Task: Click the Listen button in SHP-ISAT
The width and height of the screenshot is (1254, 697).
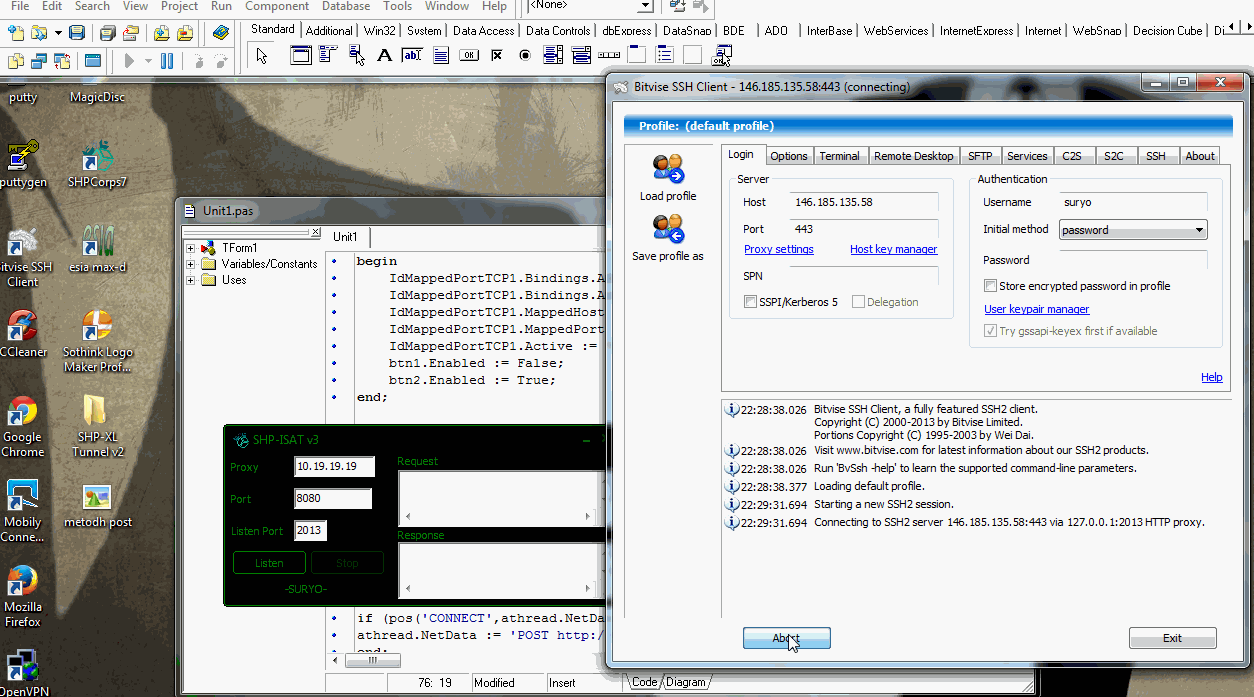Action: [269, 563]
